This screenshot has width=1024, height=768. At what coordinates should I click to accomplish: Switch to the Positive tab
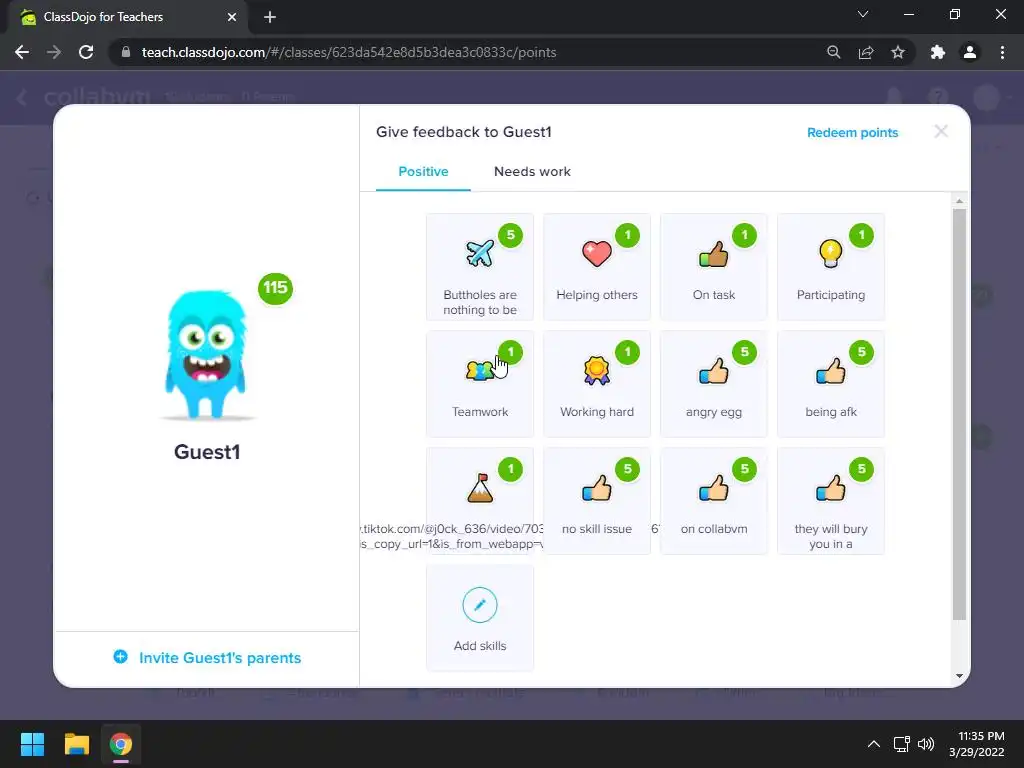tap(423, 172)
